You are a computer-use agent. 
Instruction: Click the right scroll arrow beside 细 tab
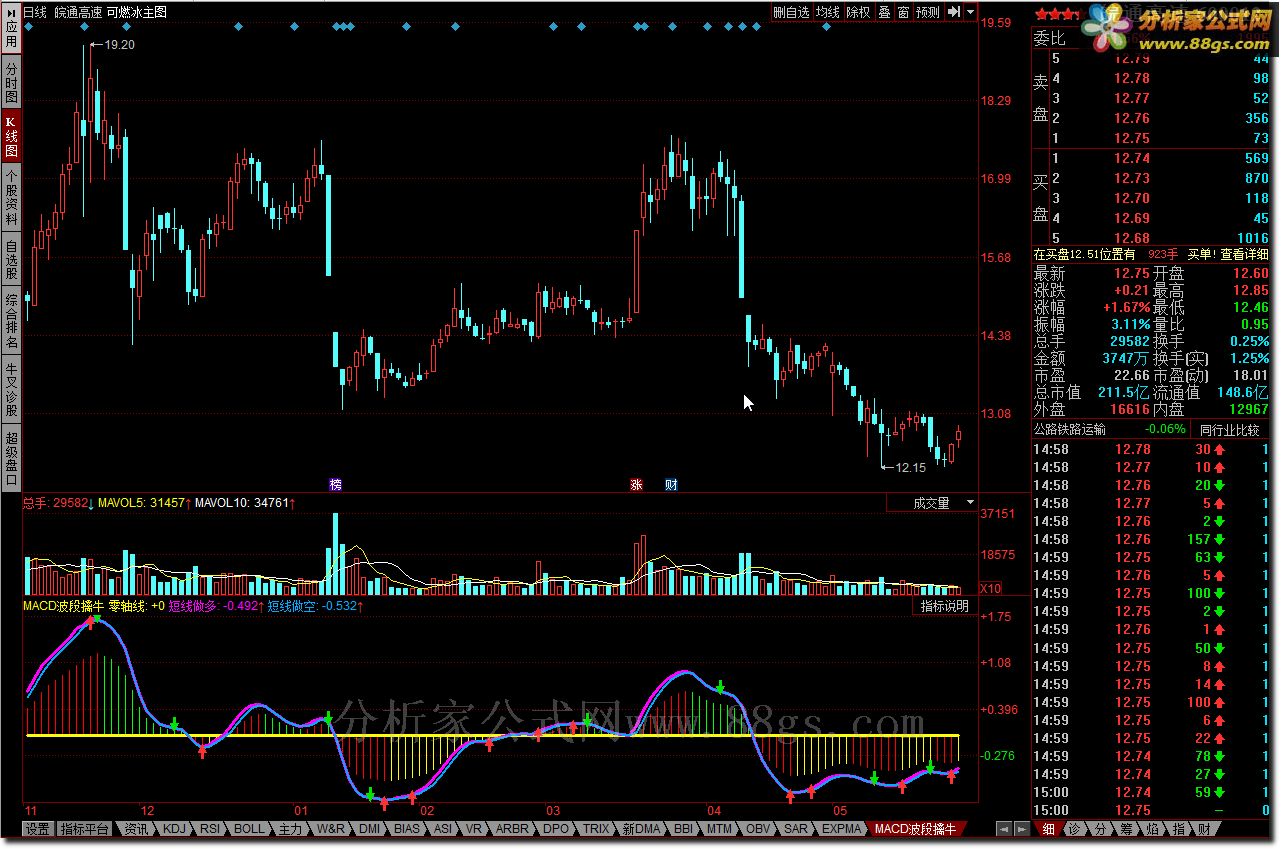click(x=1024, y=829)
